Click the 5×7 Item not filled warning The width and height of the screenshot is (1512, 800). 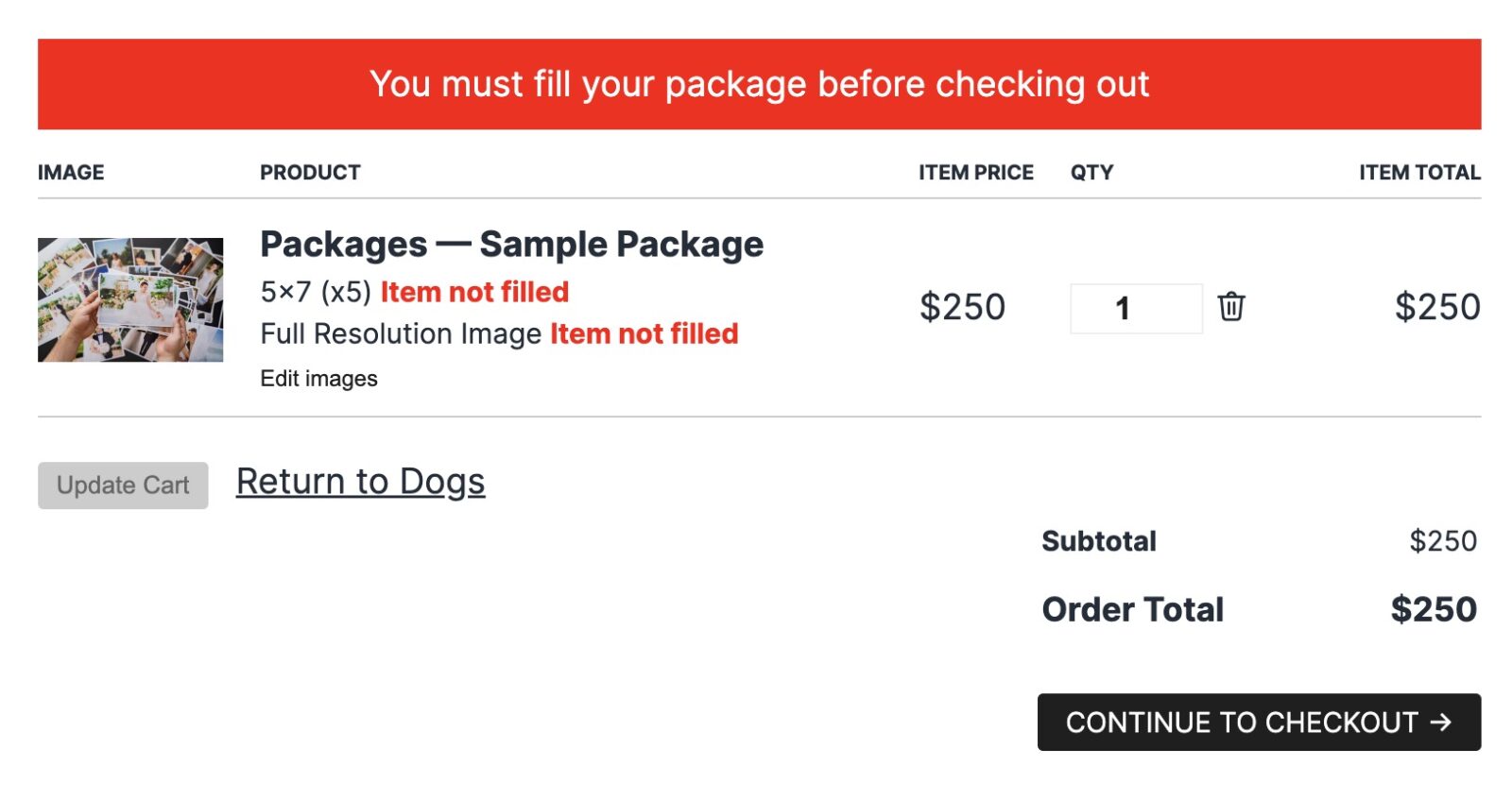[474, 292]
